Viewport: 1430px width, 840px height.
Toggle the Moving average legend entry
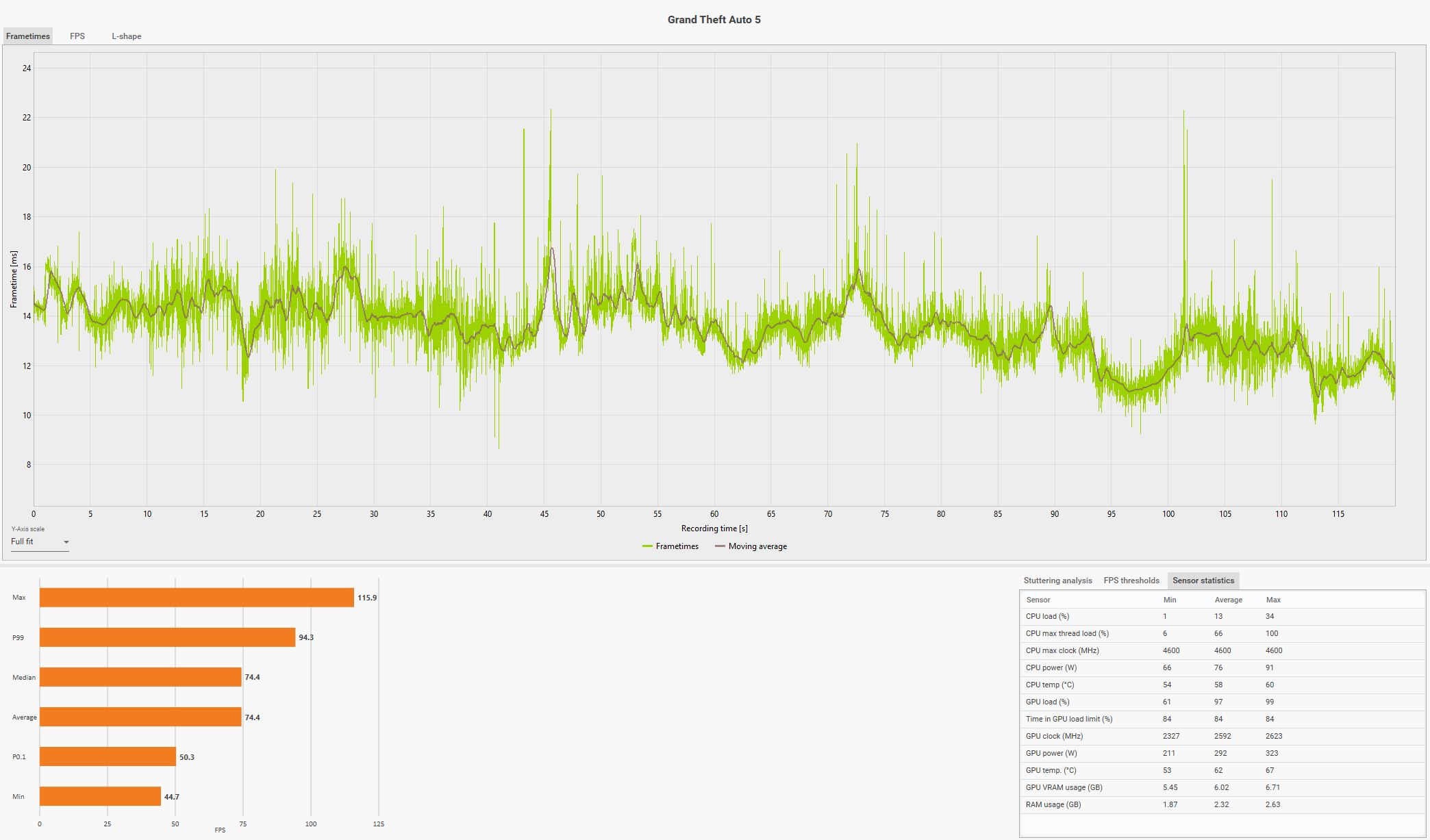pyautogui.click(x=751, y=546)
